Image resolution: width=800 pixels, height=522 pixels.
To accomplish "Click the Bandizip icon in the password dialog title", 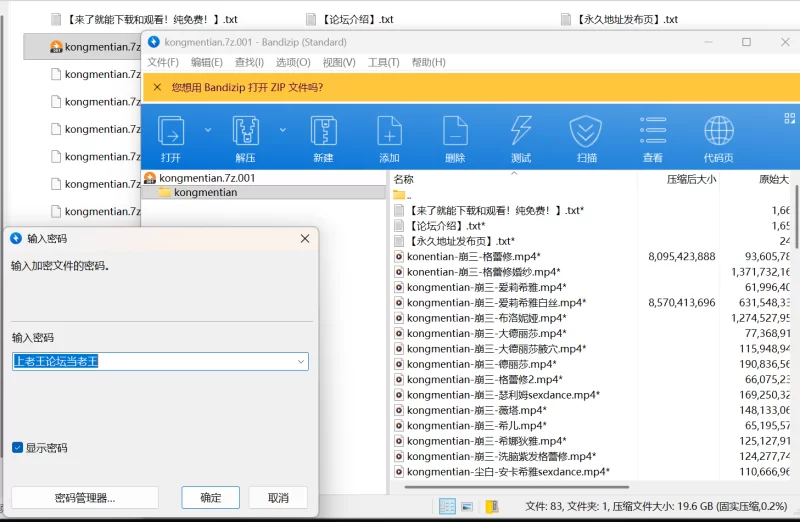I will pos(16,238).
